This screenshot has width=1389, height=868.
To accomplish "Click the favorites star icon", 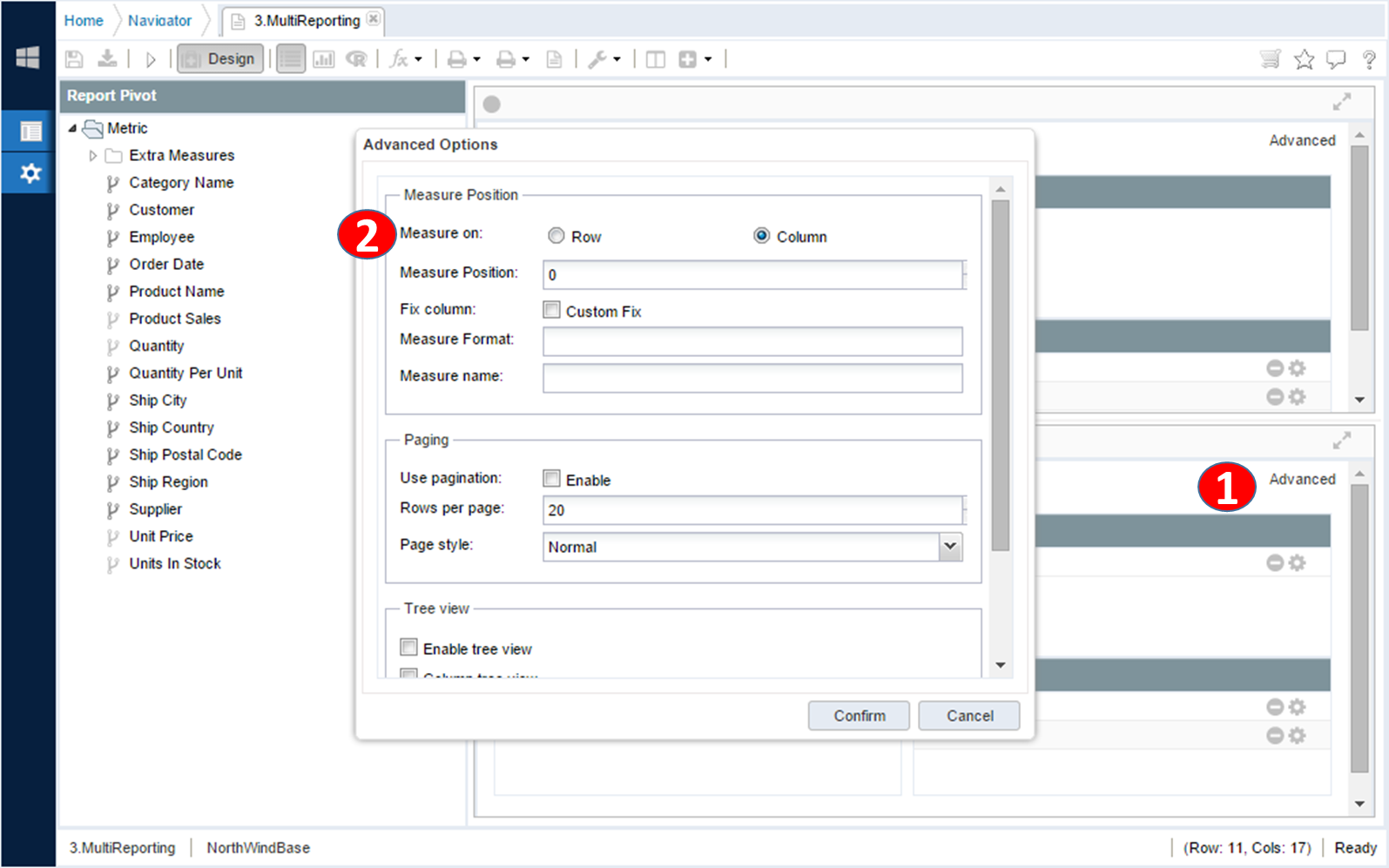I will pyautogui.click(x=1304, y=59).
